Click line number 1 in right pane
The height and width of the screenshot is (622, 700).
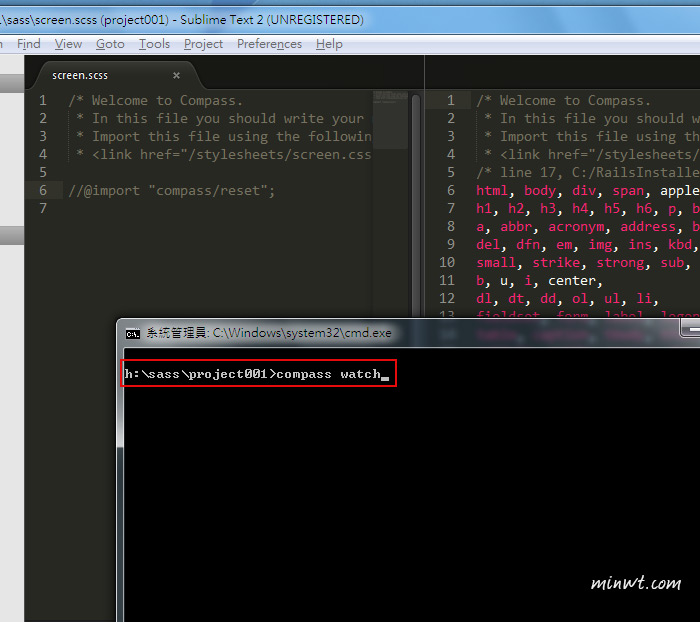[450, 100]
